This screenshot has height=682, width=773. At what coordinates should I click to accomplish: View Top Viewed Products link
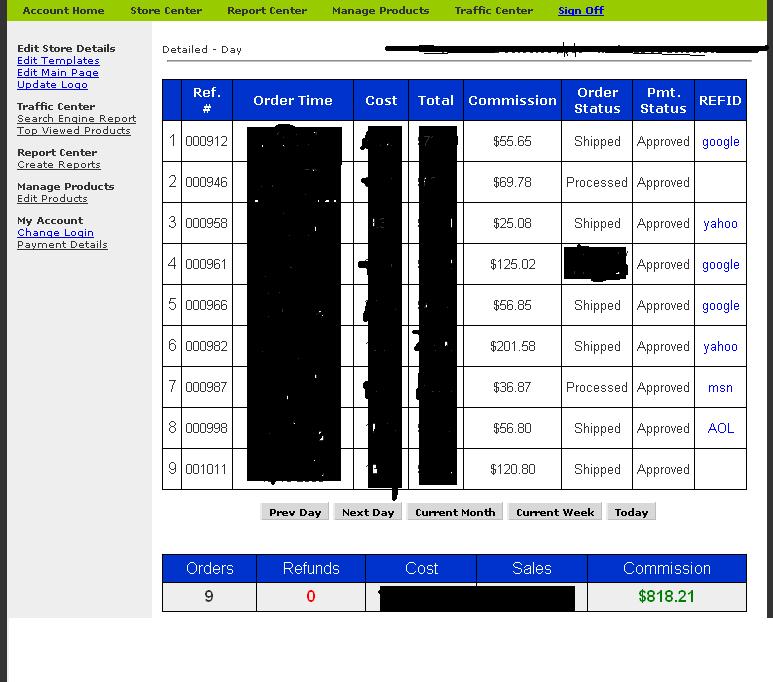pyautogui.click(x=73, y=131)
